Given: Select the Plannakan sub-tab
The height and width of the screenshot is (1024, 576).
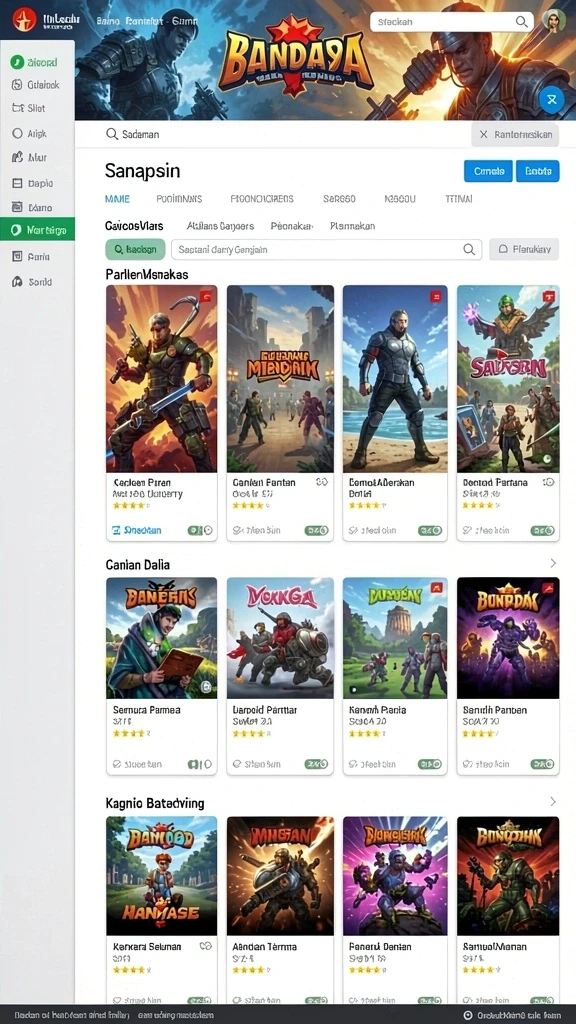Looking at the screenshot, I should pyautogui.click(x=353, y=226).
